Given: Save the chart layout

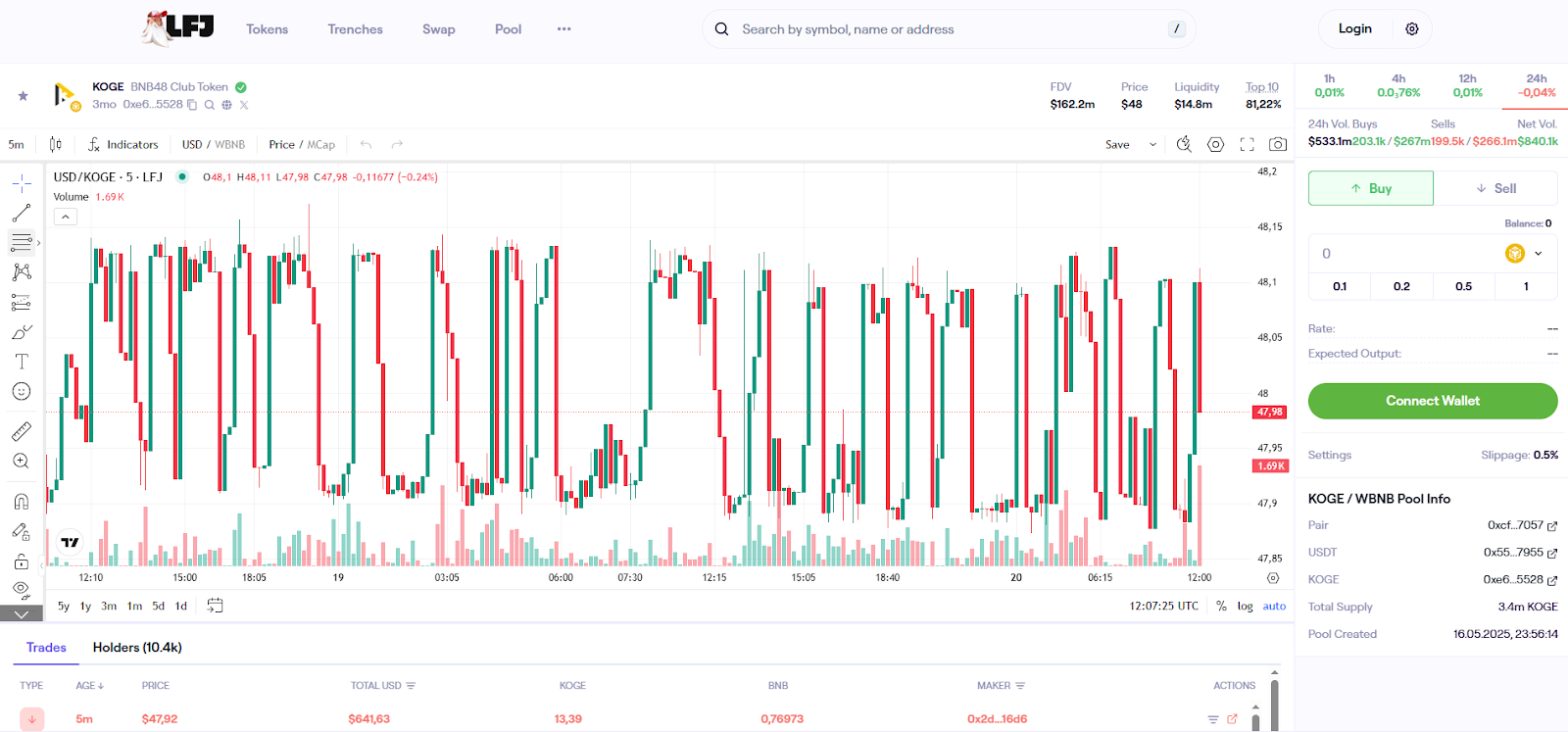Looking at the screenshot, I should (1117, 144).
